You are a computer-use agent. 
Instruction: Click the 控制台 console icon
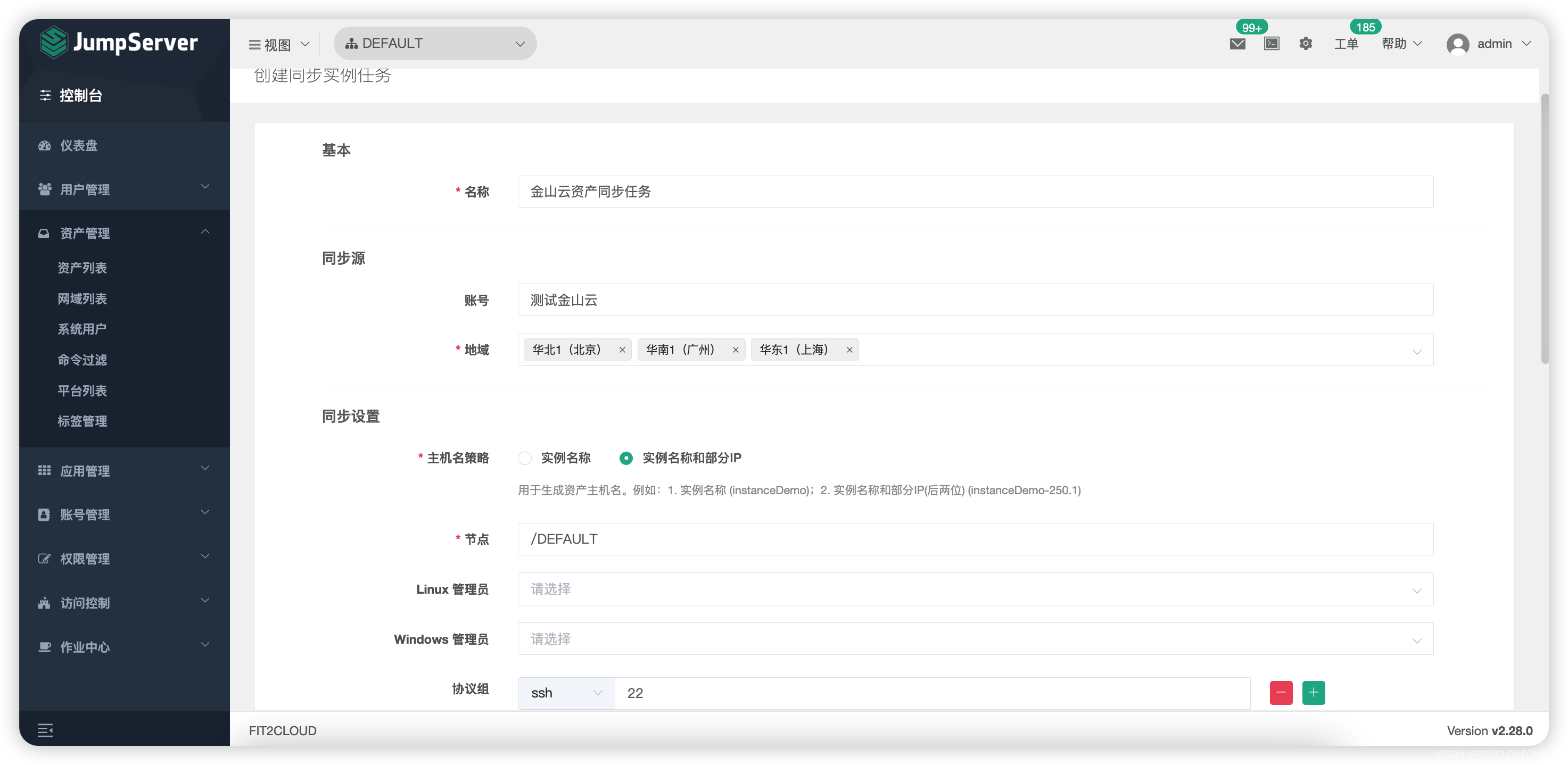pos(45,96)
